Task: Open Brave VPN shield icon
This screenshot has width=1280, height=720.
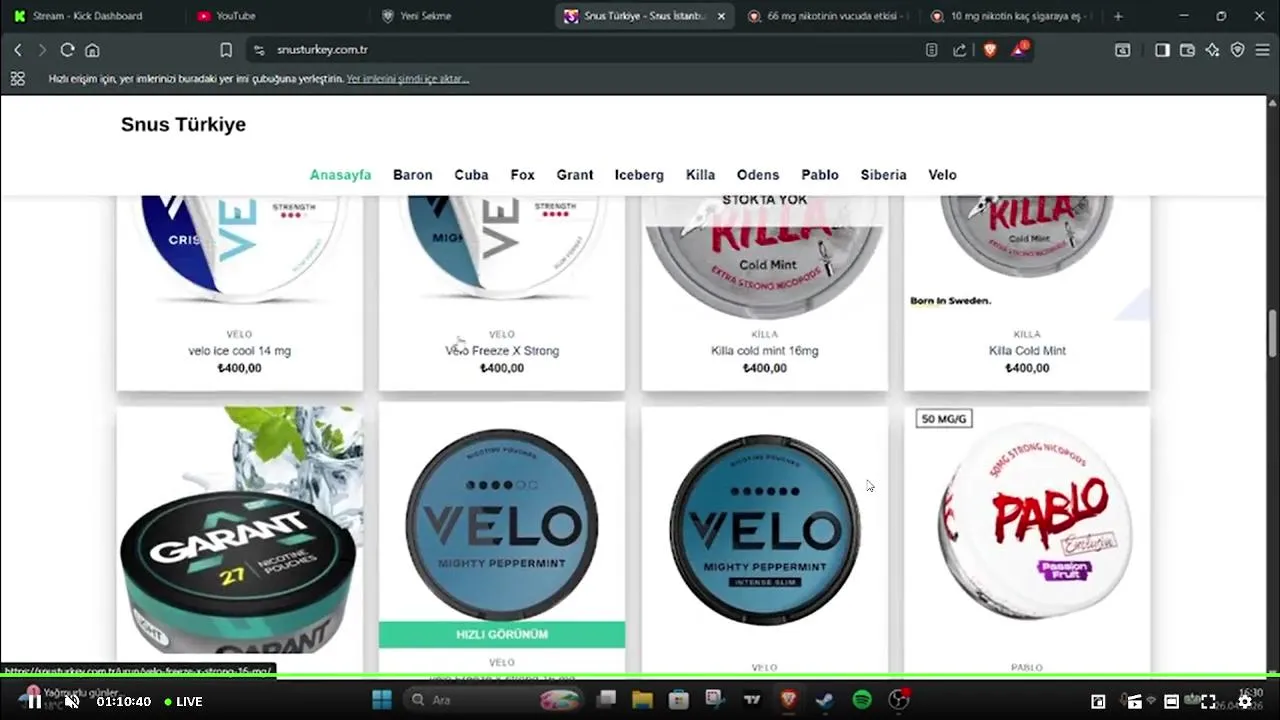Action: click(x=1237, y=50)
